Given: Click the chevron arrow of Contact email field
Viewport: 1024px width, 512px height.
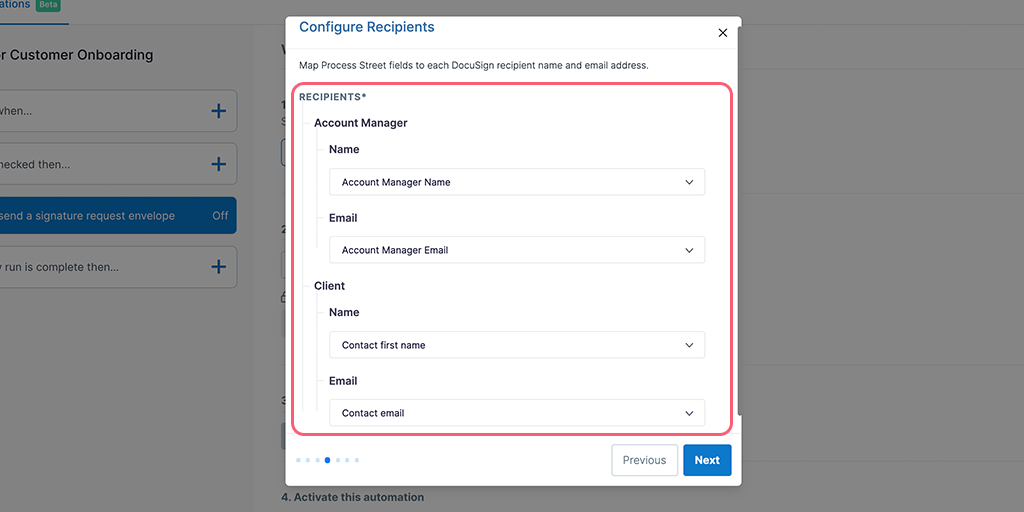Looking at the screenshot, I should click(689, 413).
